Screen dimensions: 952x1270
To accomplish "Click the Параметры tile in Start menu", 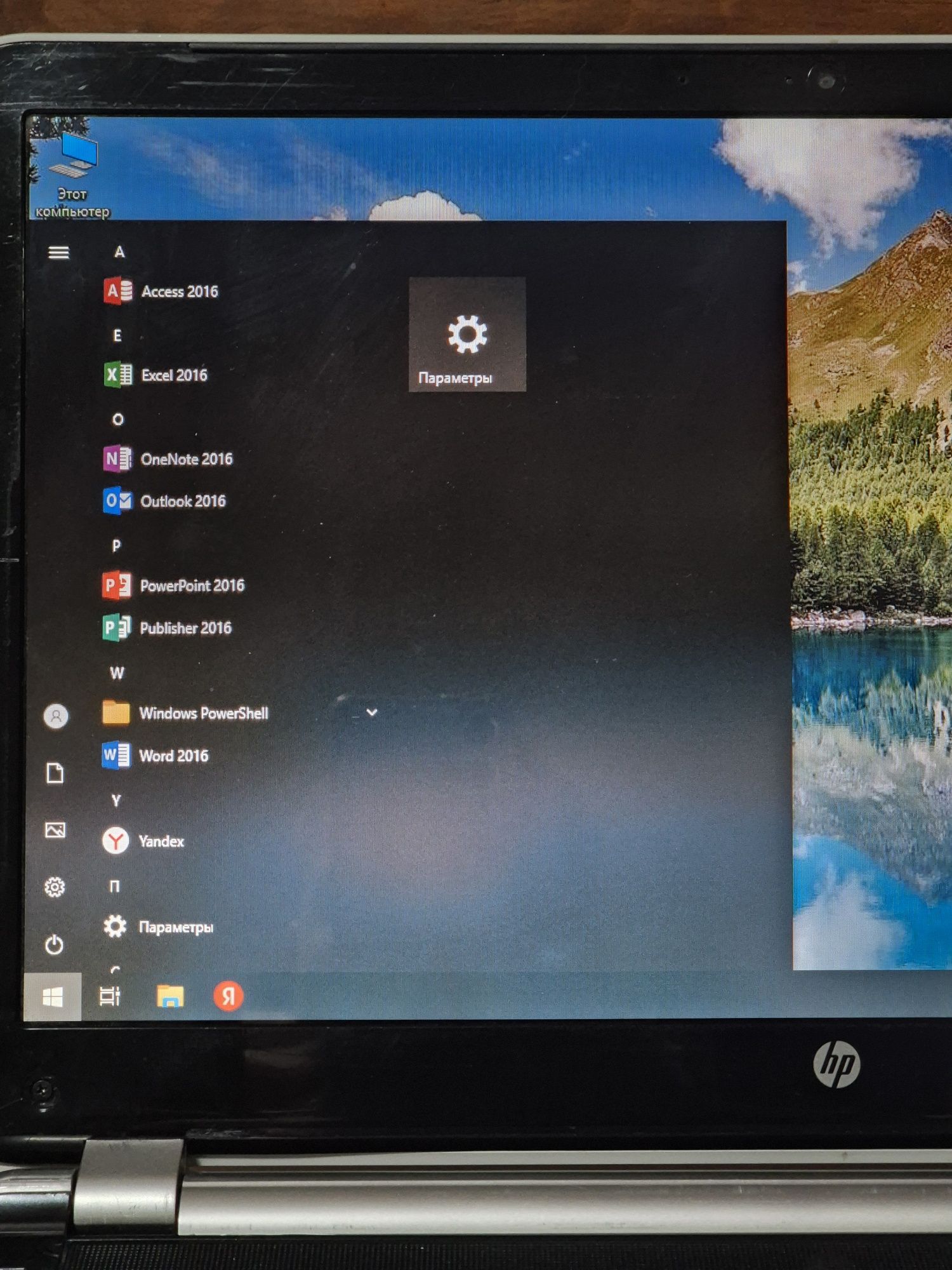I will [467, 335].
